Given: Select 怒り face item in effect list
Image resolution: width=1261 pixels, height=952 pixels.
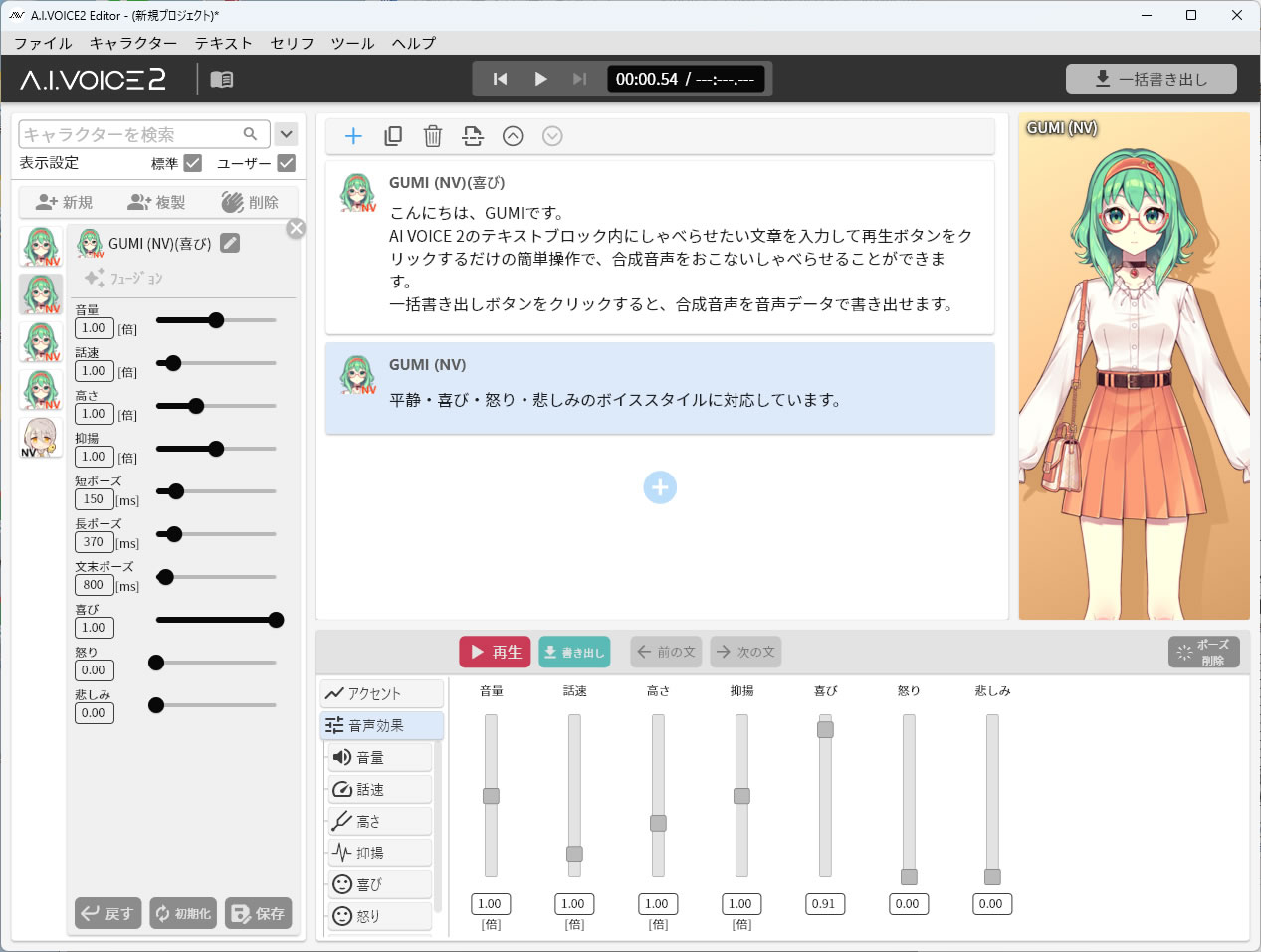Looking at the screenshot, I should pyautogui.click(x=380, y=916).
